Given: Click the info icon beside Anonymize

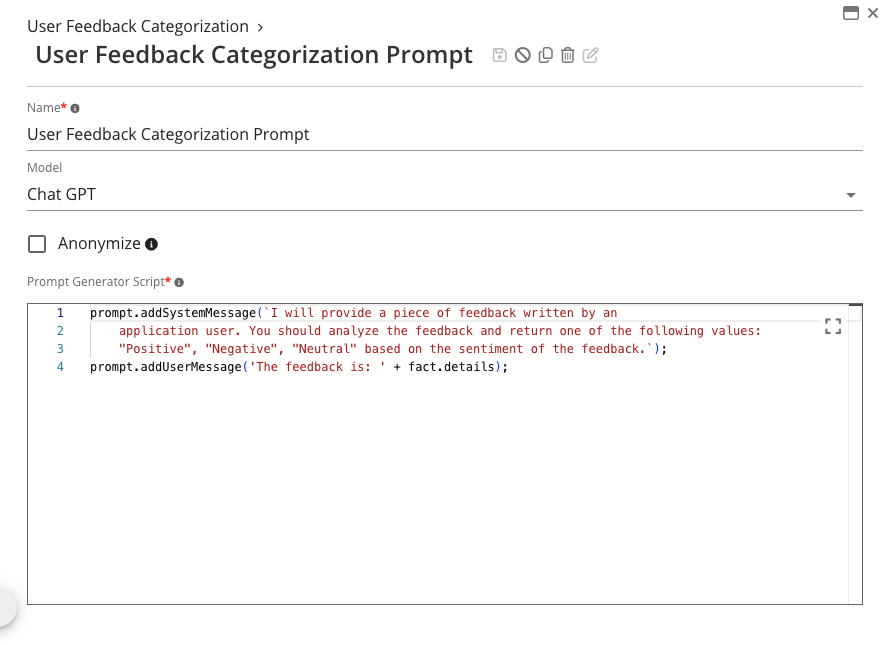Looking at the screenshot, I should click(152, 244).
